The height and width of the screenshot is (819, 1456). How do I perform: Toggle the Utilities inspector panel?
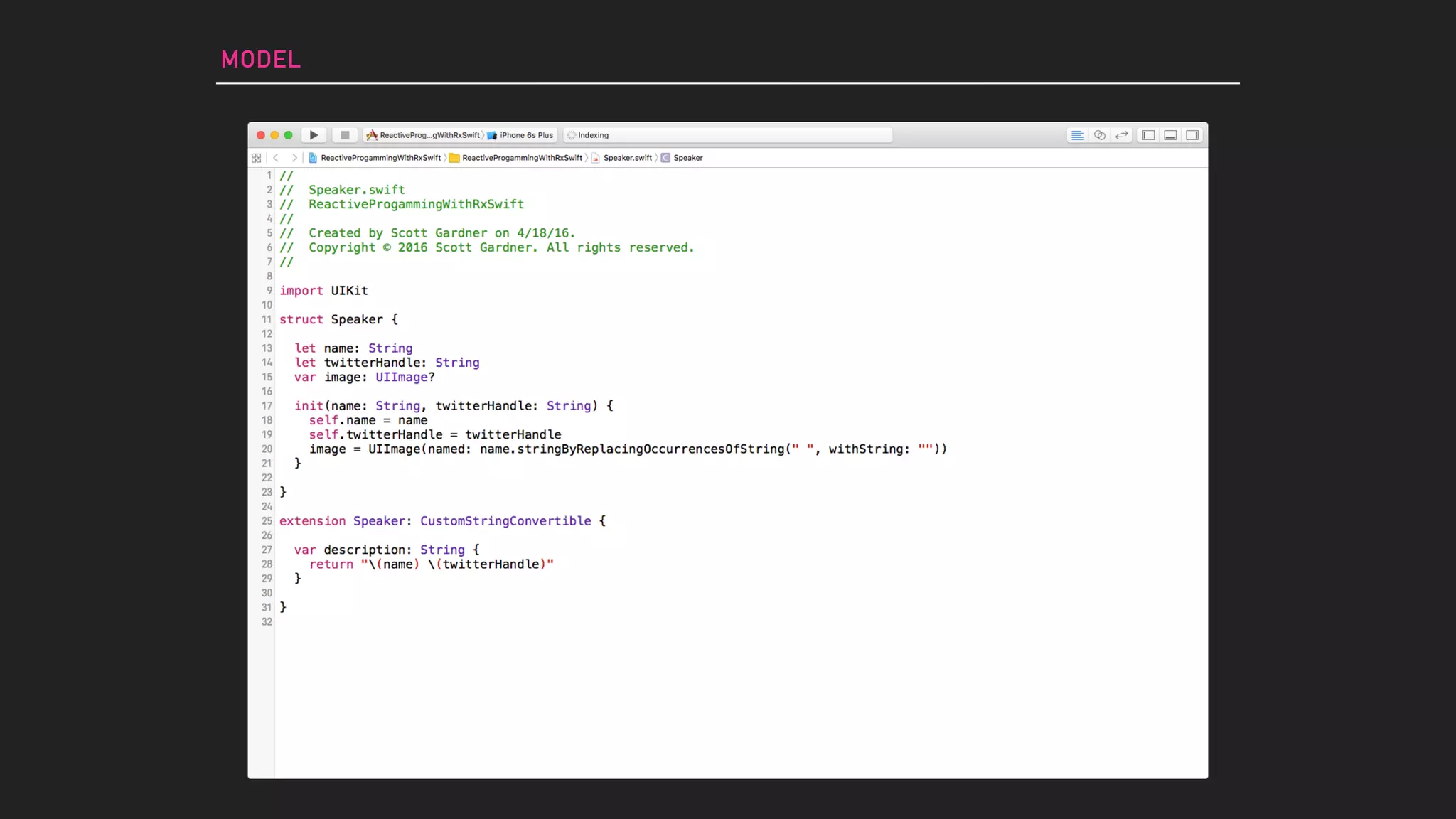(1192, 135)
